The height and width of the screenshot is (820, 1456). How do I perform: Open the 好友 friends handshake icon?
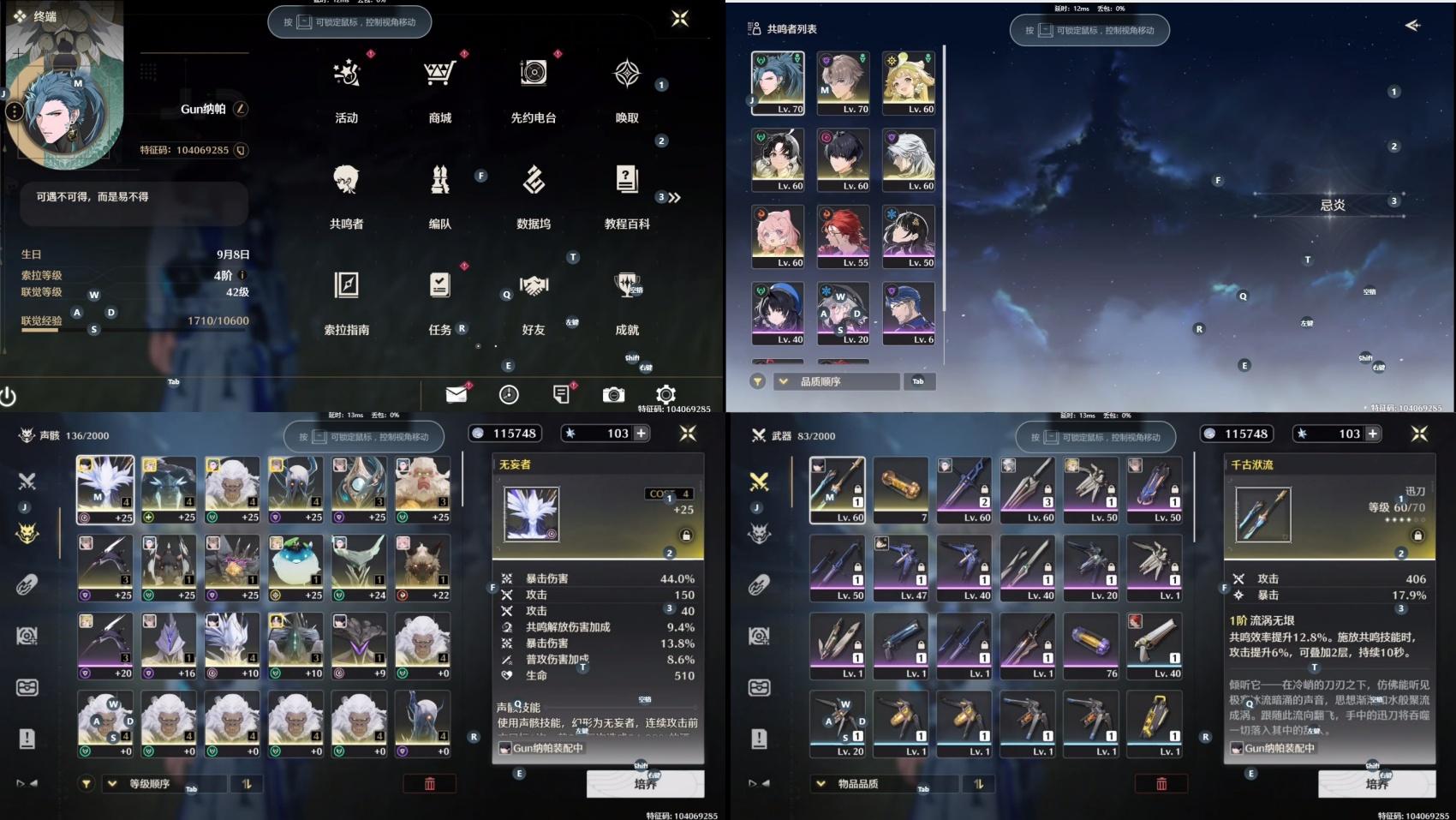coord(533,285)
